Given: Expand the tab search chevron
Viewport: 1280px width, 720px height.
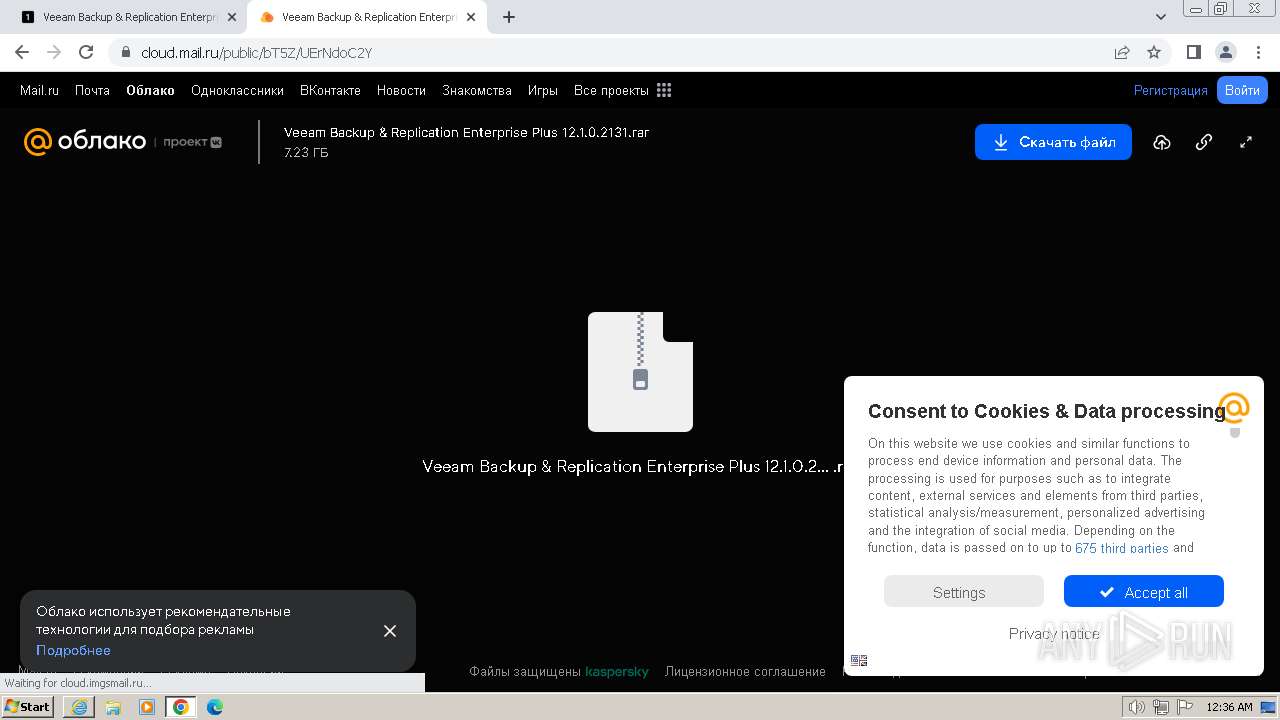Looking at the screenshot, I should click(x=1161, y=17).
